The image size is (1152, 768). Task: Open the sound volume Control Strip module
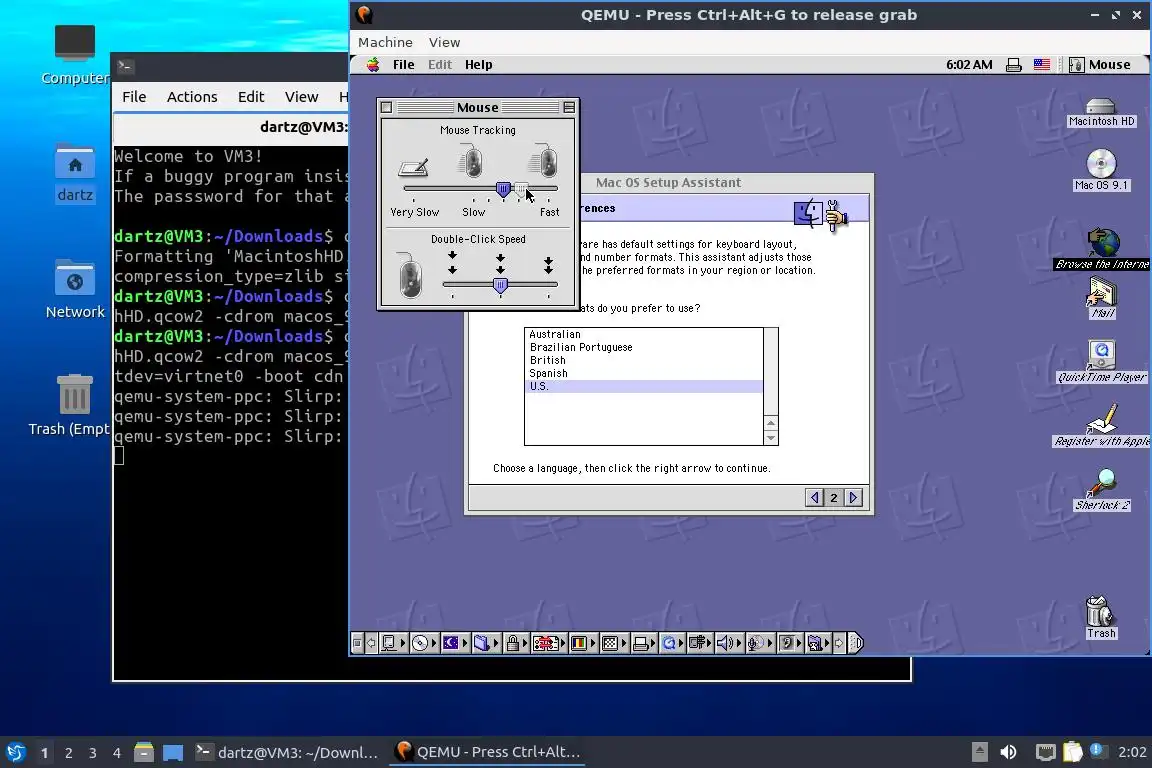tap(729, 644)
